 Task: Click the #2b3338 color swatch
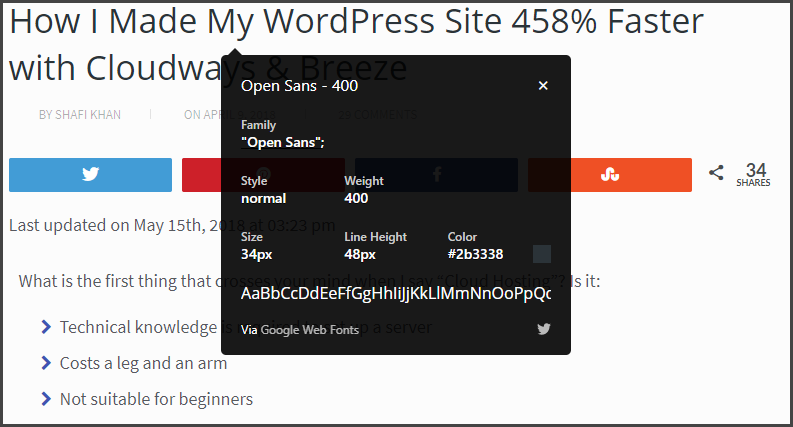pyautogui.click(x=542, y=254)
